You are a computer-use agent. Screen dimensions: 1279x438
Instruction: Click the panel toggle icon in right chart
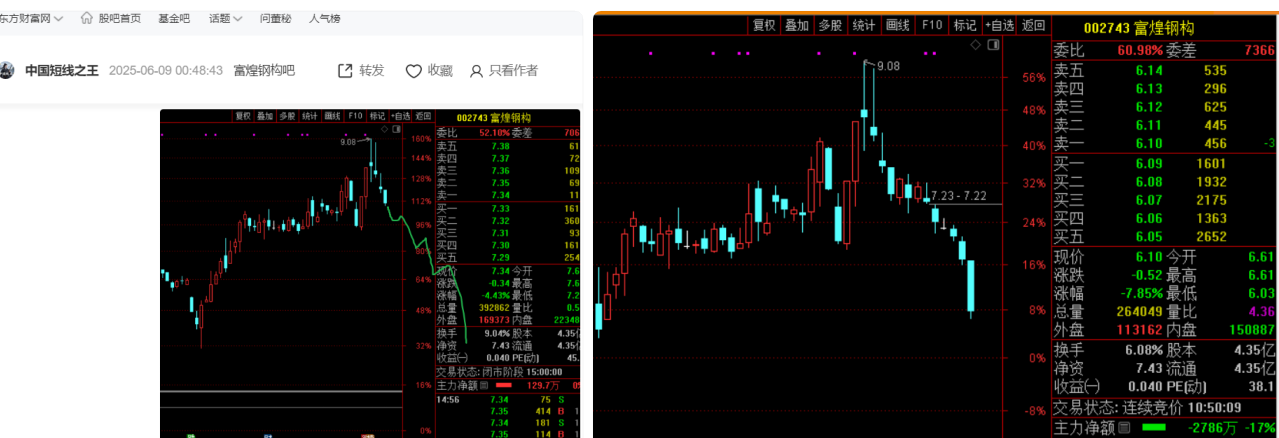point(993,46)
